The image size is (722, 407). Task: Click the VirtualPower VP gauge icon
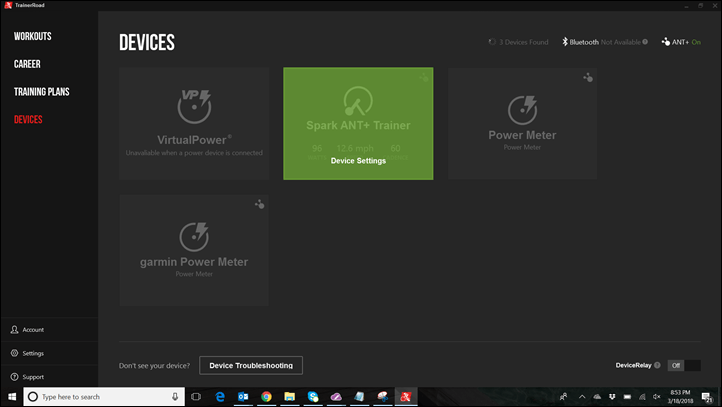coord(194,106)
